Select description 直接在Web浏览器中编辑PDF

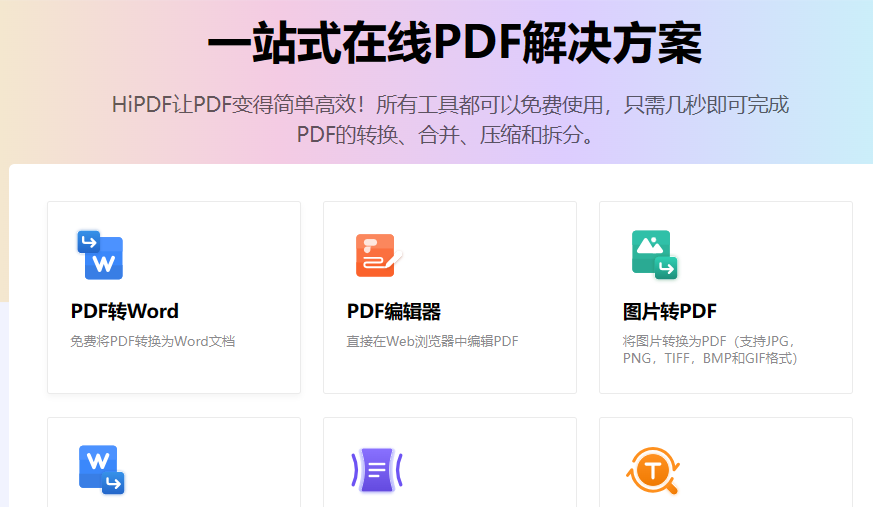point(432,341)
